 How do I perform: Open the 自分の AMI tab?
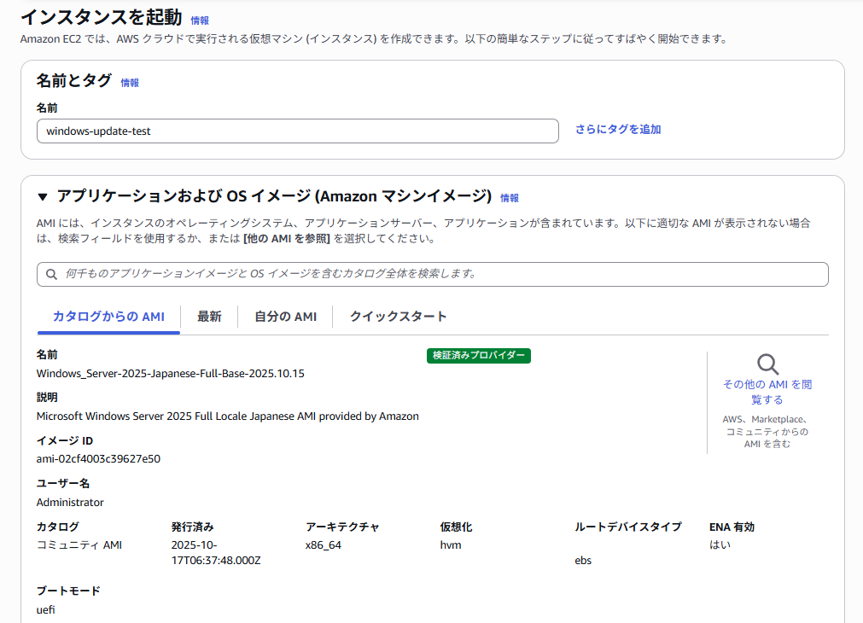(x=285, y=316)
